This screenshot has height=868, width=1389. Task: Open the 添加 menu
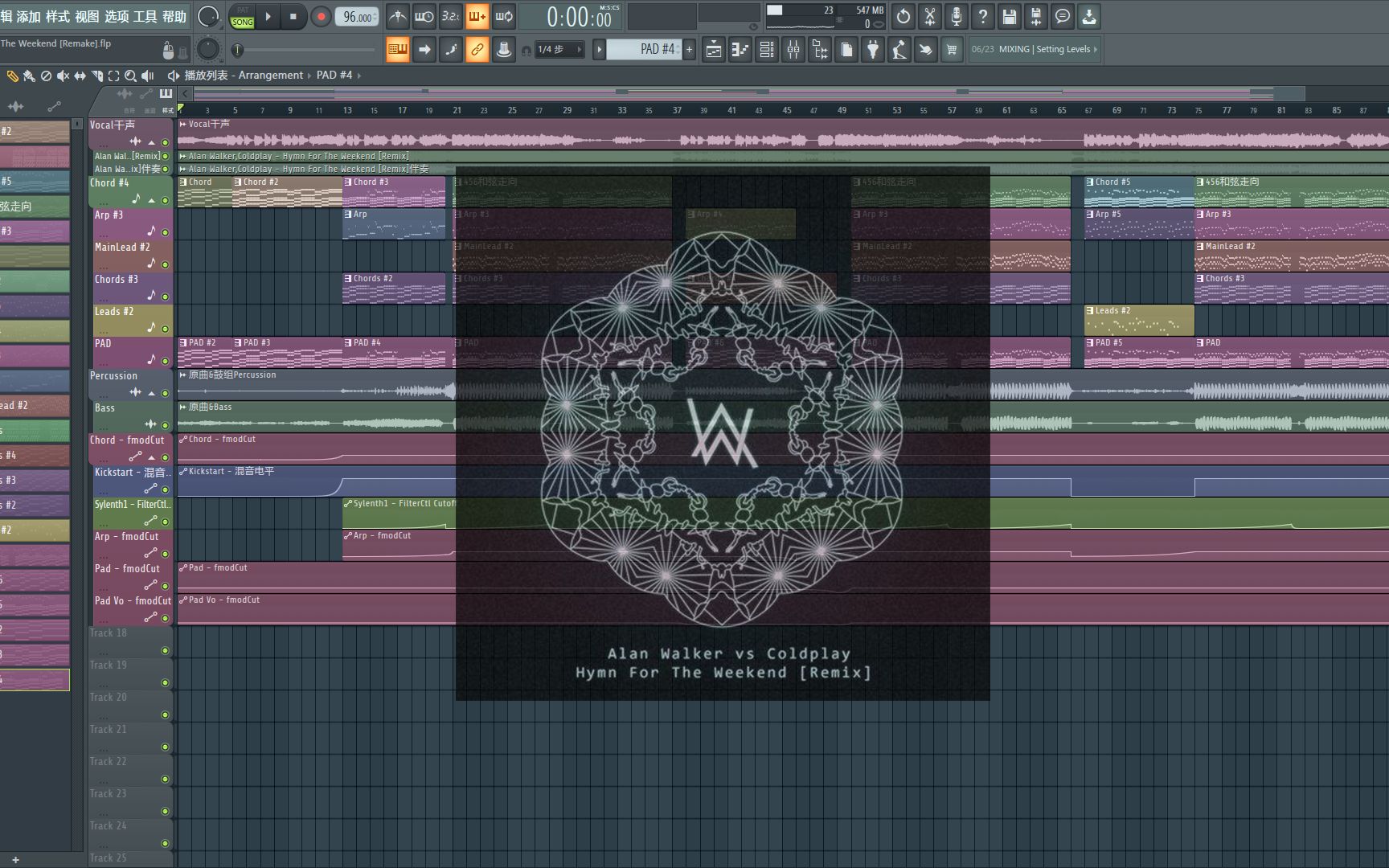(28, 16)
